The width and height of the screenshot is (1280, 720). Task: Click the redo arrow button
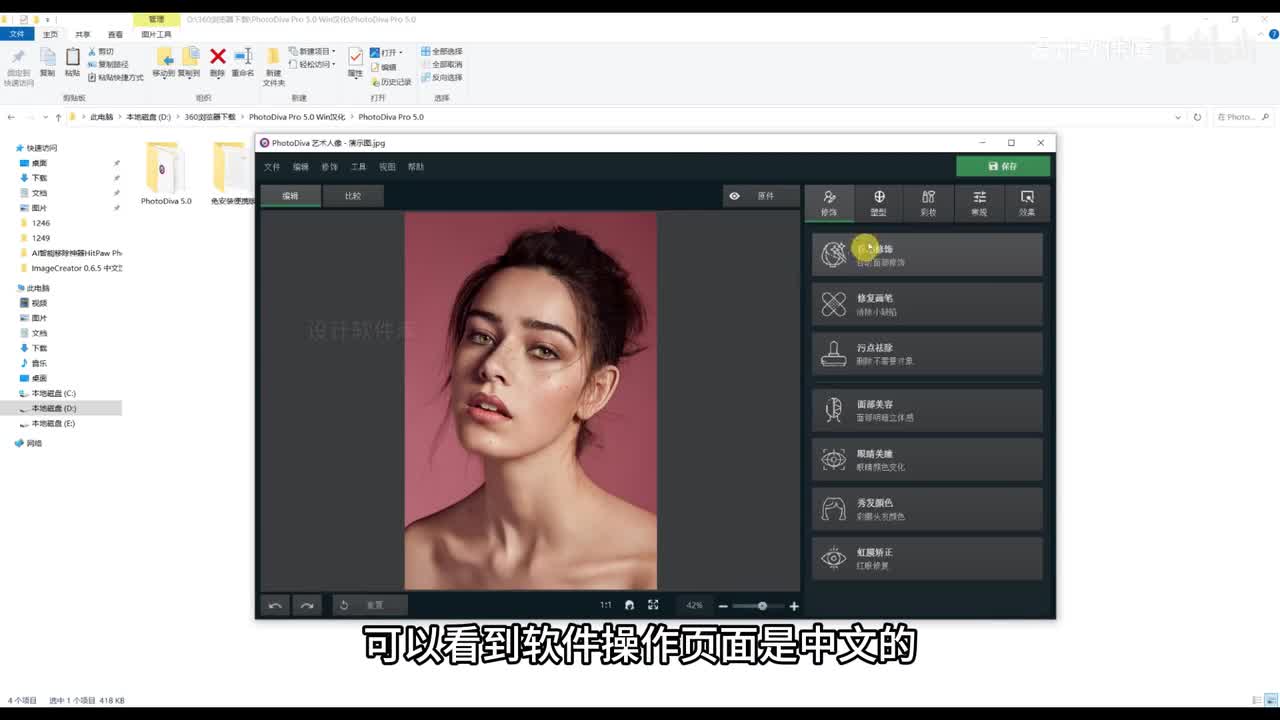point(307,605)
